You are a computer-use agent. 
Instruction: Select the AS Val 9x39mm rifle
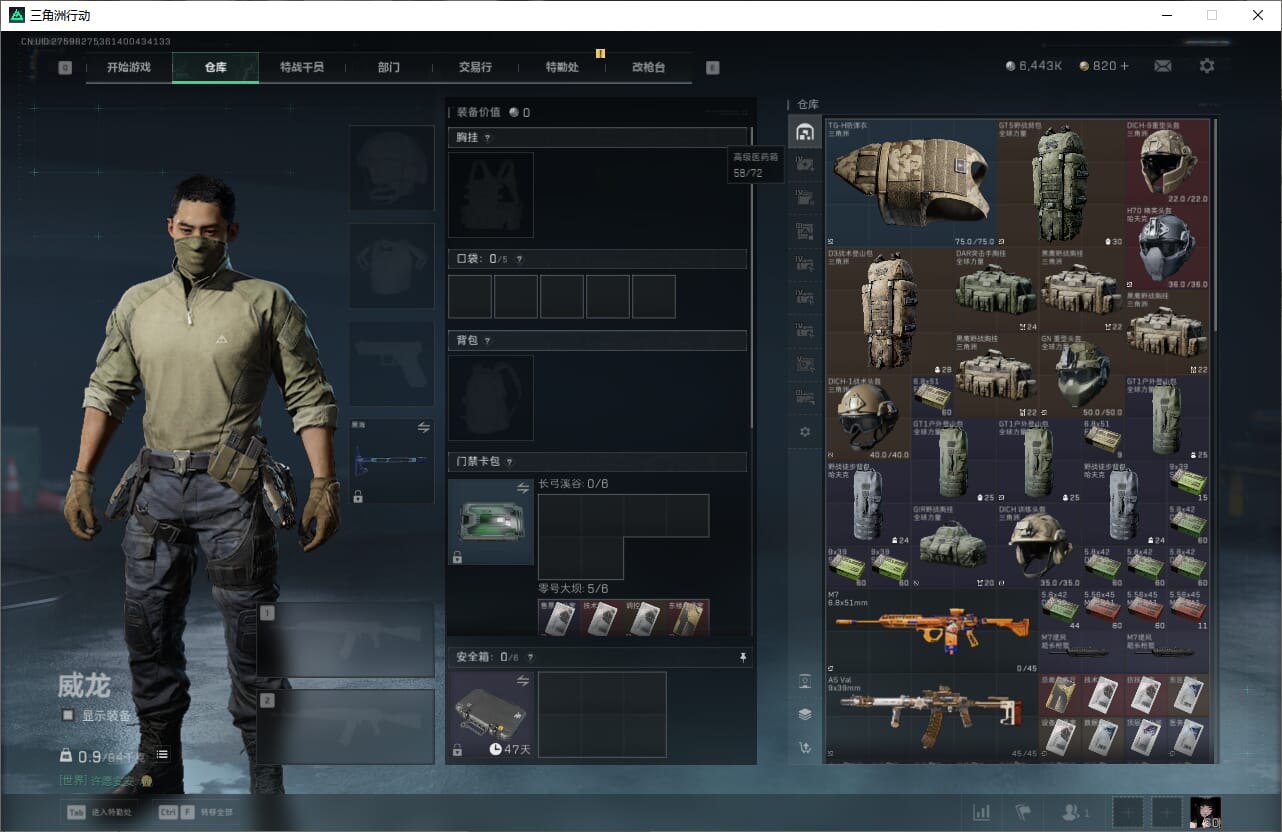[x=932, y=716]
